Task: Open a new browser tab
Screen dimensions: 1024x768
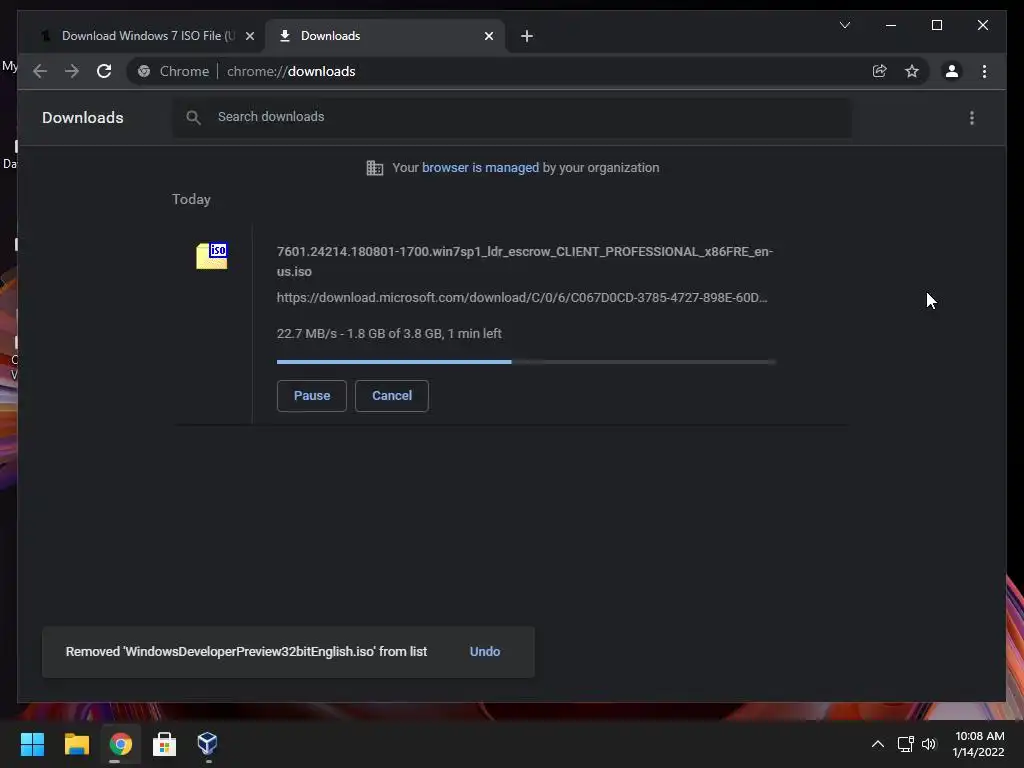Action: point(526,37)
